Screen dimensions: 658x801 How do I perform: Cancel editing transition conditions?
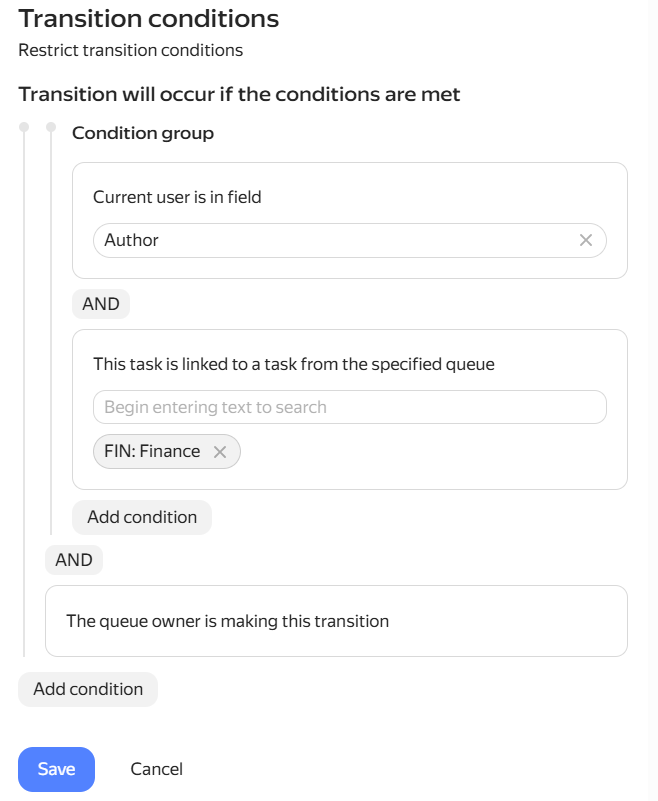point(156,769)
